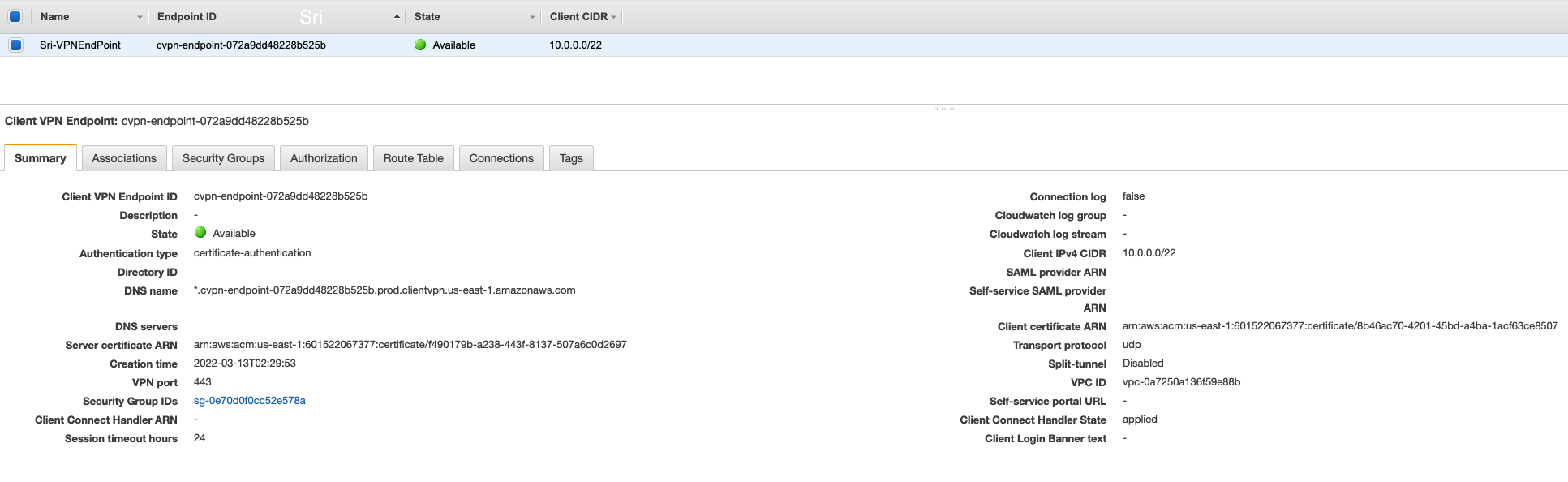Open the Security Groups tab
The image size is (1568, 482).
224,158
